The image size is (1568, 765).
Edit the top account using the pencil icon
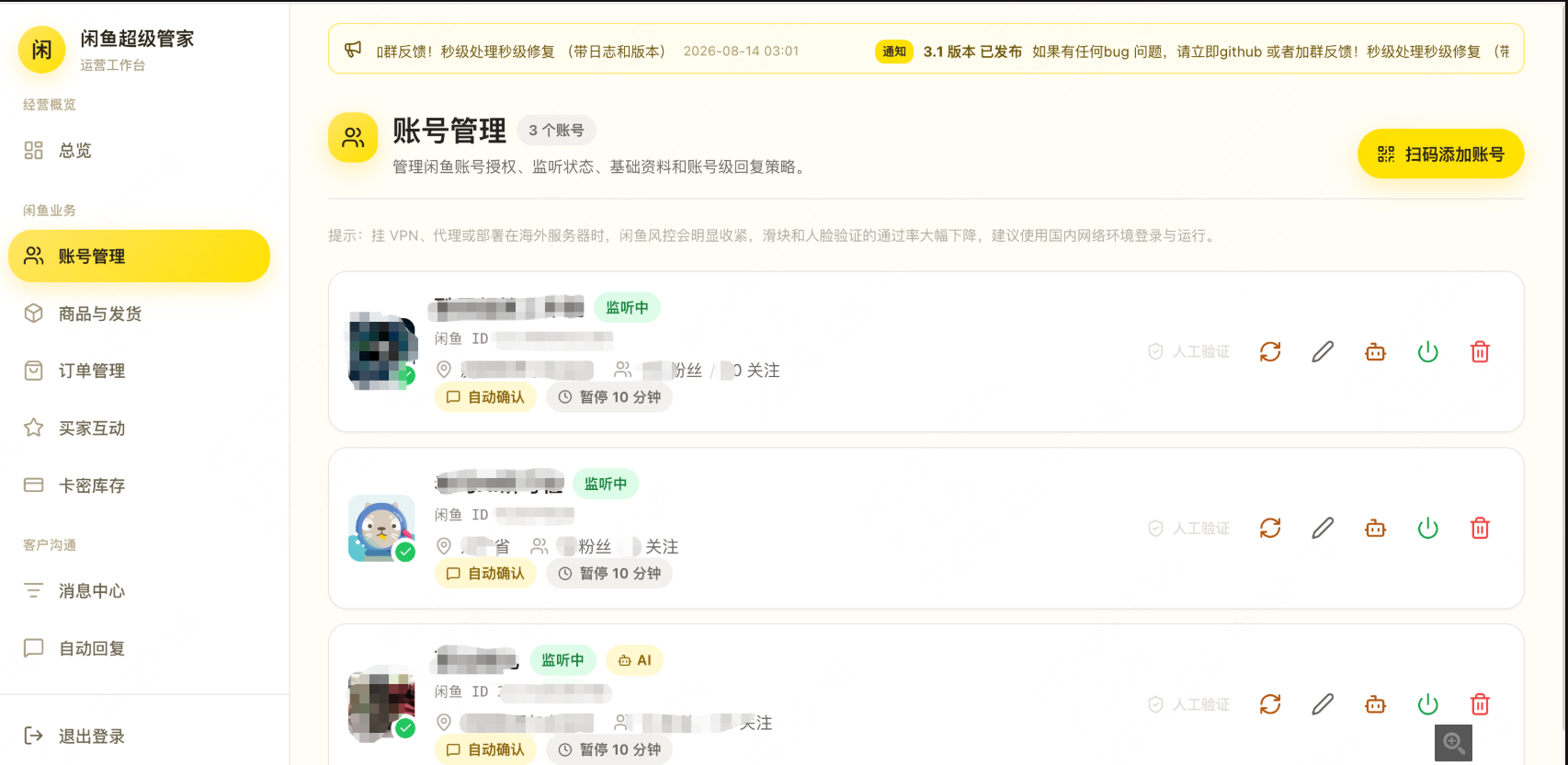point(1323,351)
